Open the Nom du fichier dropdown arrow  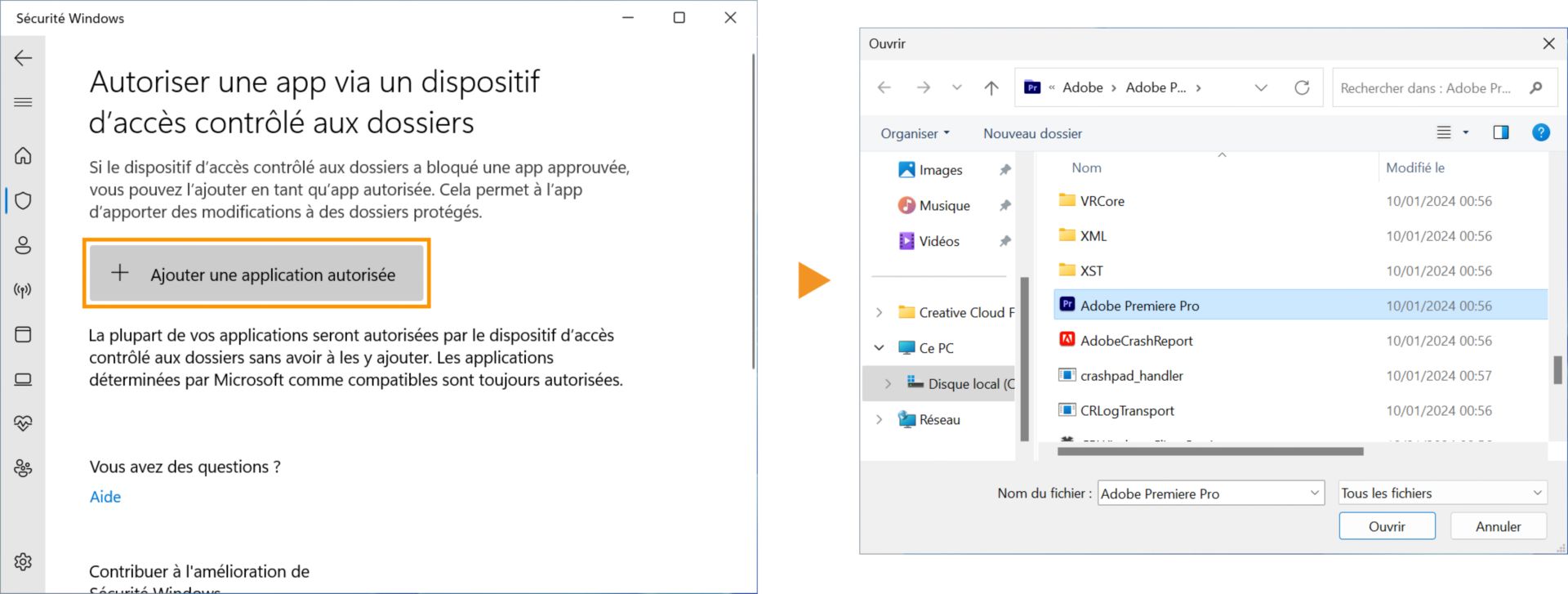click(x=1315, y=493)
